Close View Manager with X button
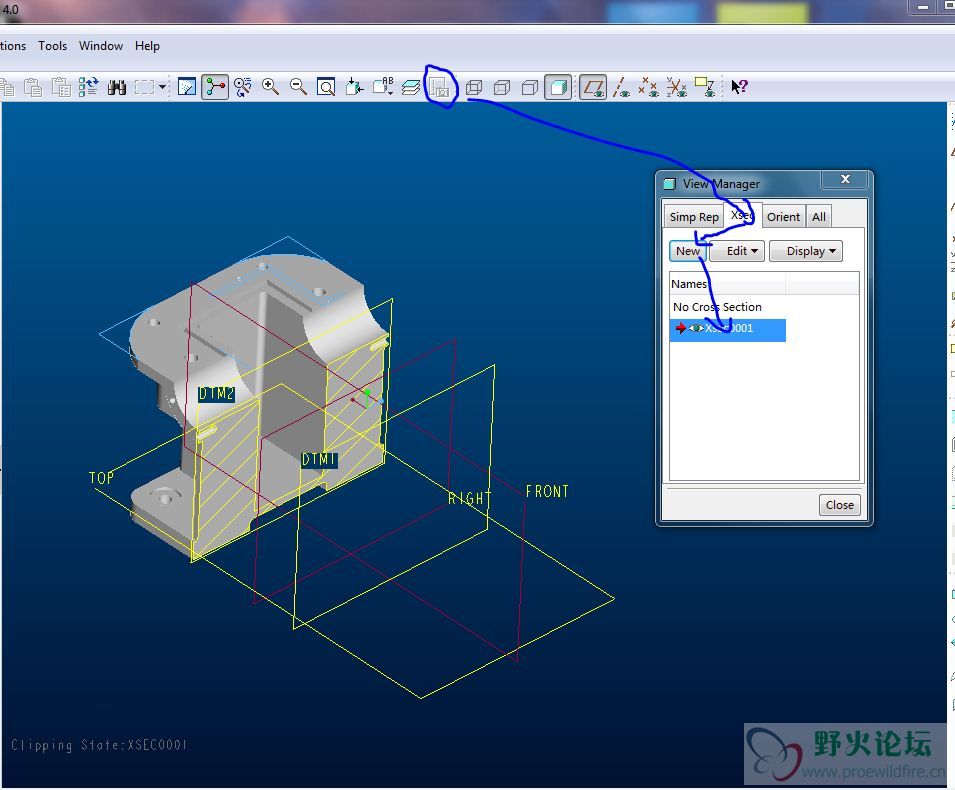Viewport: 955px width, 790px height. pos(845,179)
